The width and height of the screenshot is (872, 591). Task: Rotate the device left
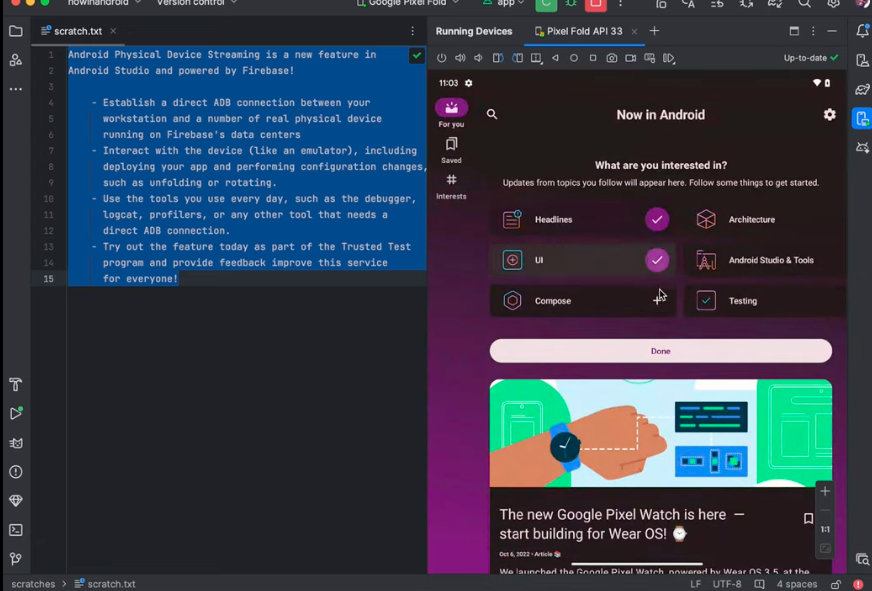click(x=498, y=58)
